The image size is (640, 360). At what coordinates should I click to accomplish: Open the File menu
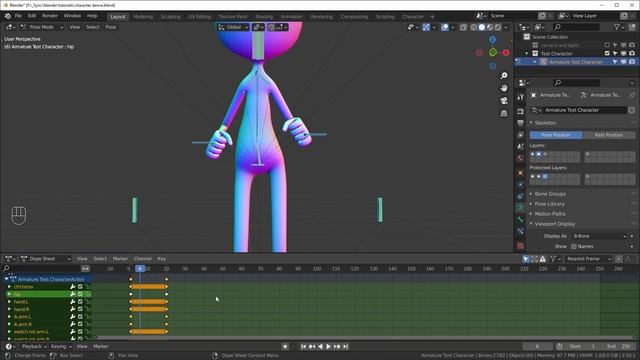point(18,16)
